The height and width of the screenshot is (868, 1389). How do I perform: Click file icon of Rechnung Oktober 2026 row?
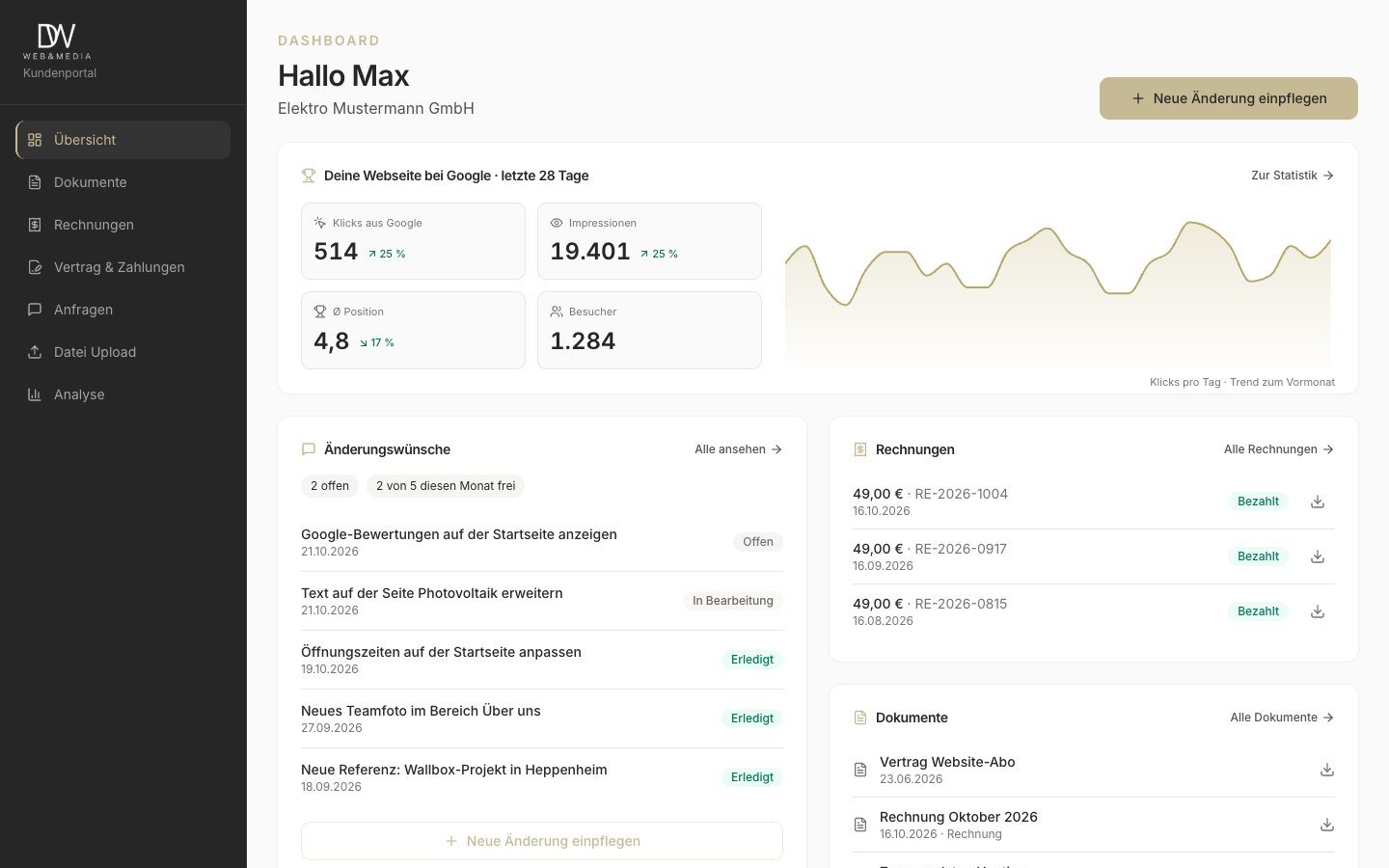click(x=860, y=825)
